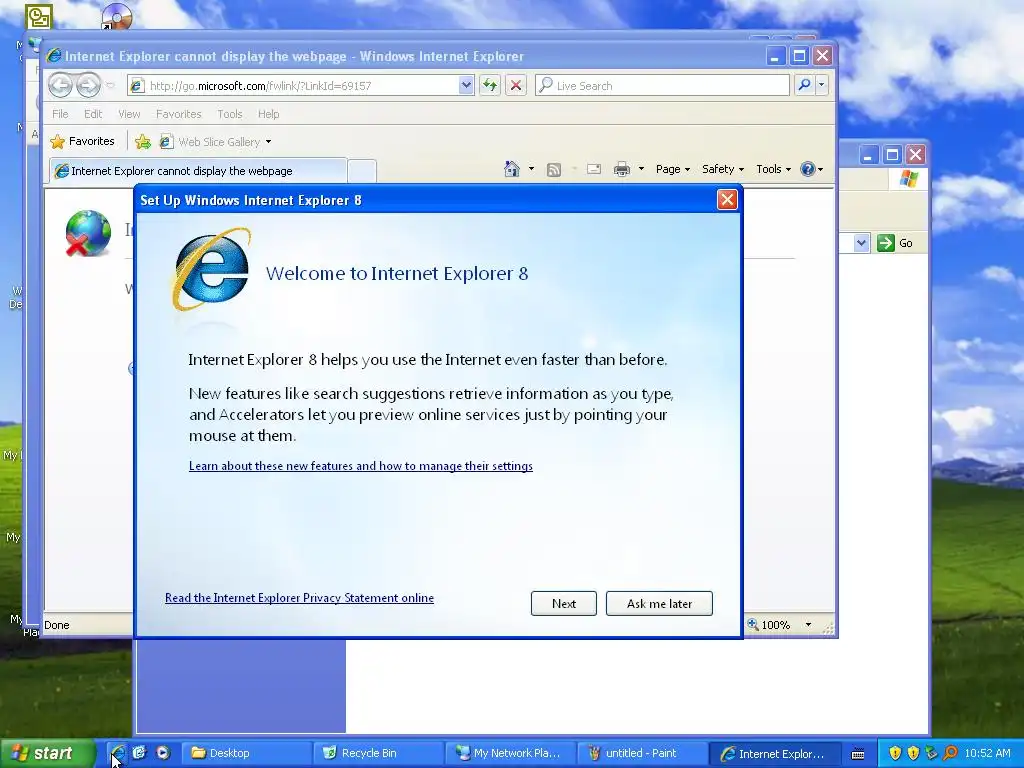This screenshot has height=768, width=1024.
Task: Click the Read Mail envelope icon
Action: pyautogui.click(x=594, y=169)
